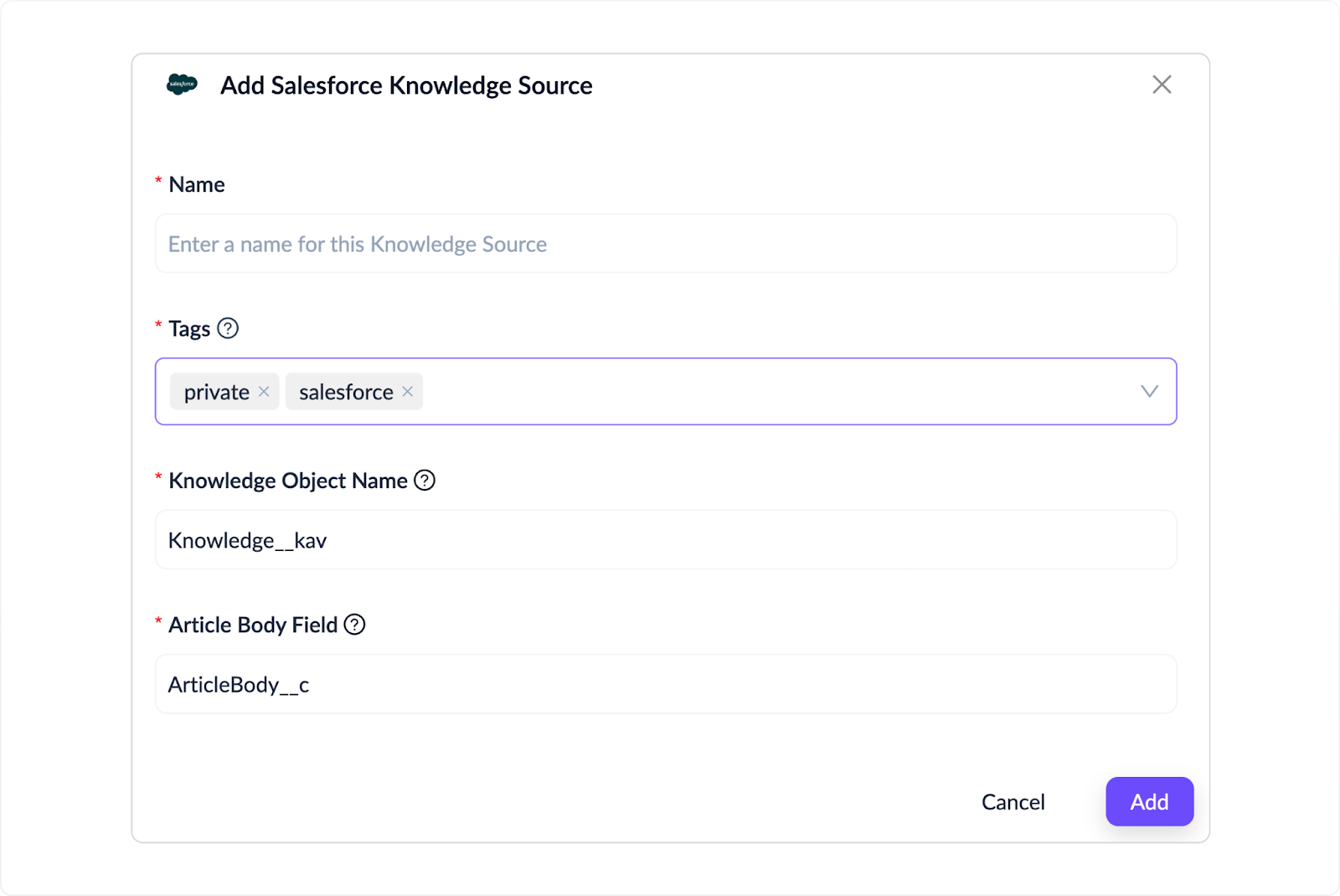This screenshot has width=1340, height=896.
Task: Open the Tags help tooltip icon
Action: tap(228, 328)
